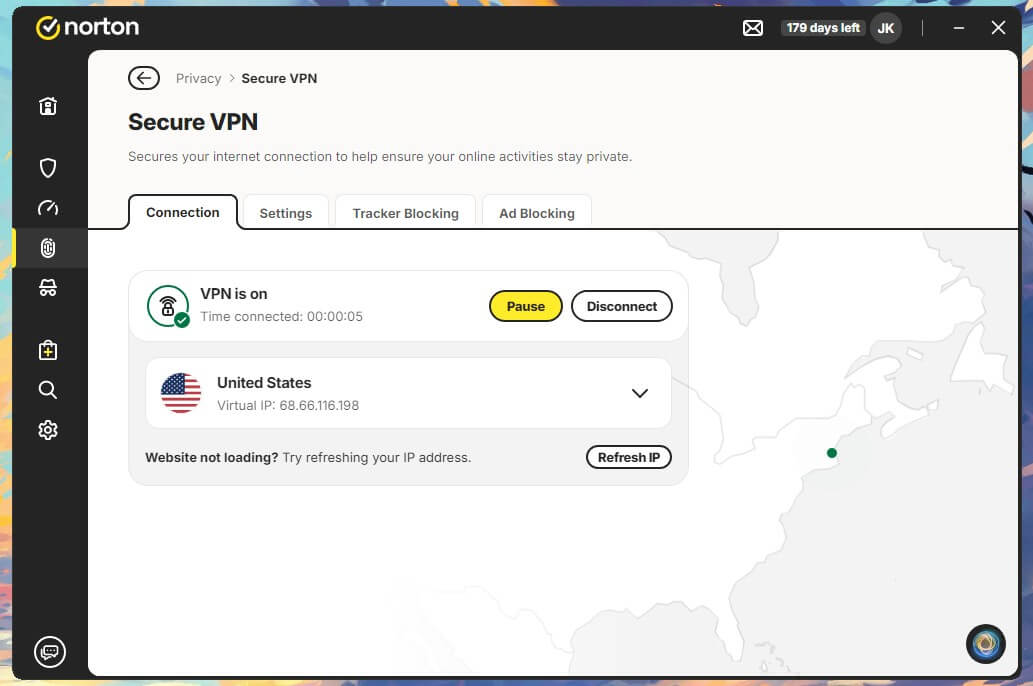This screenshot has height=686, width=1033.
Task: Click the green location dot on map
Action: [831, 453]
